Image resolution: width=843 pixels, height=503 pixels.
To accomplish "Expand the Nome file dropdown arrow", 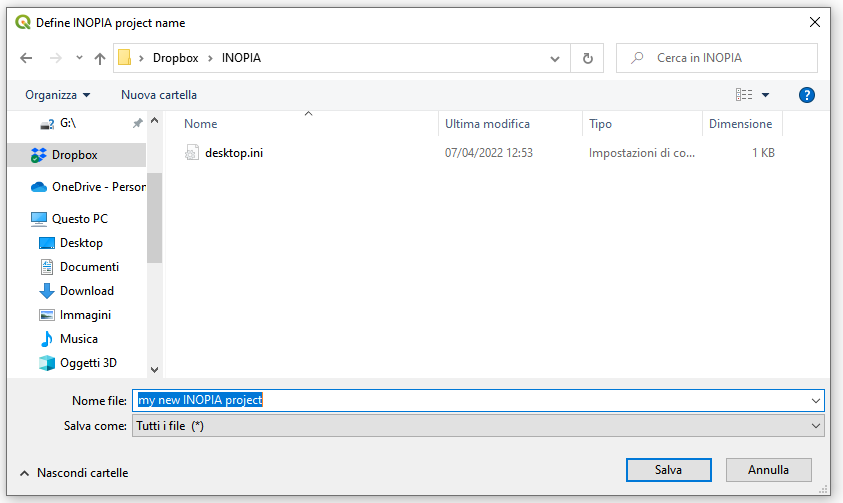I will tap(816, 401).
